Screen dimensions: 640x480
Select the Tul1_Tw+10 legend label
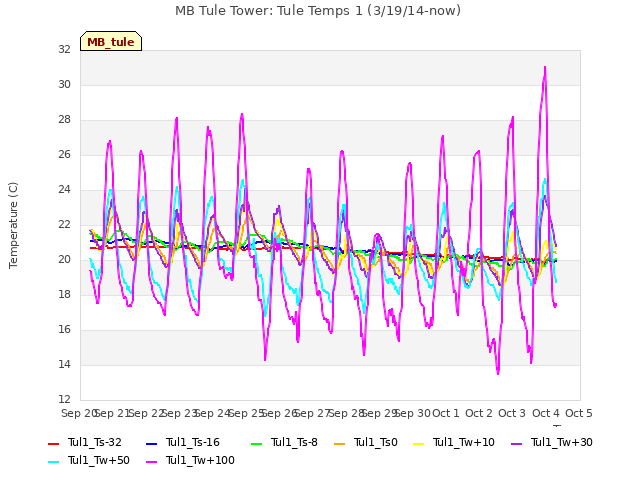click(464, 442)
